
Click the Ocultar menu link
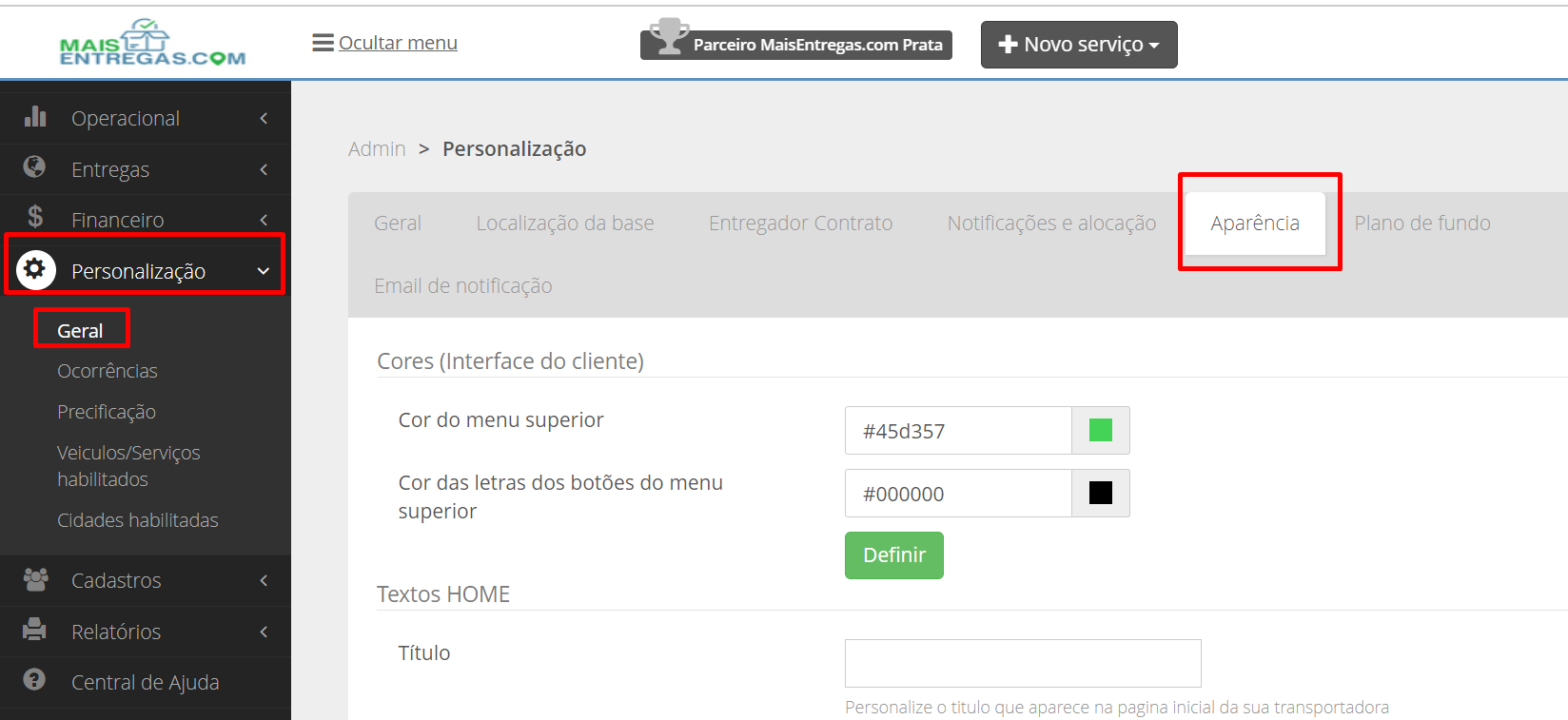coord(398,43)
